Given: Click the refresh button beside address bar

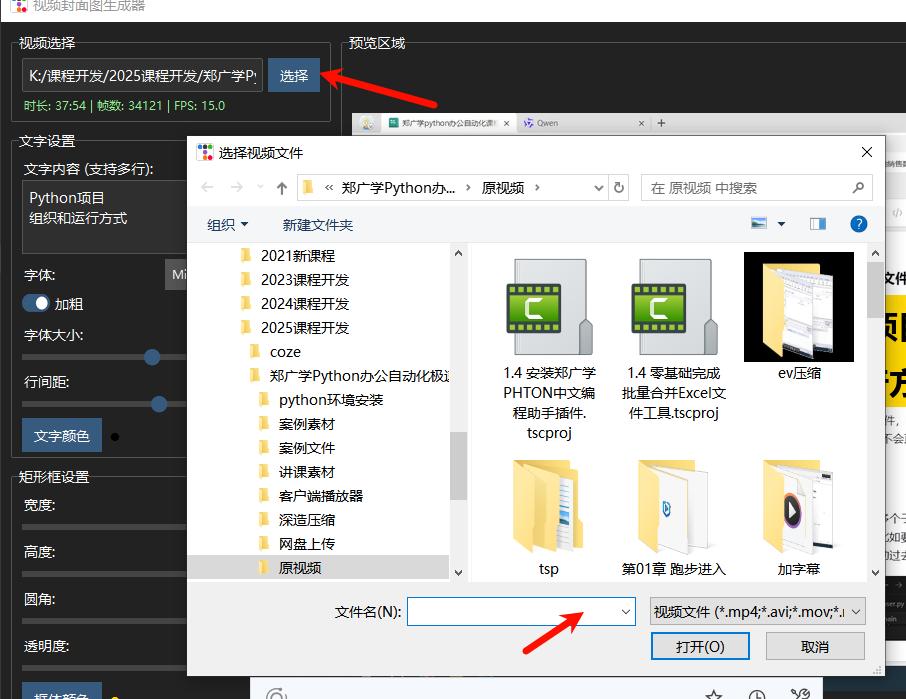Looking at the screenshot, I should (x=619, y=188).
